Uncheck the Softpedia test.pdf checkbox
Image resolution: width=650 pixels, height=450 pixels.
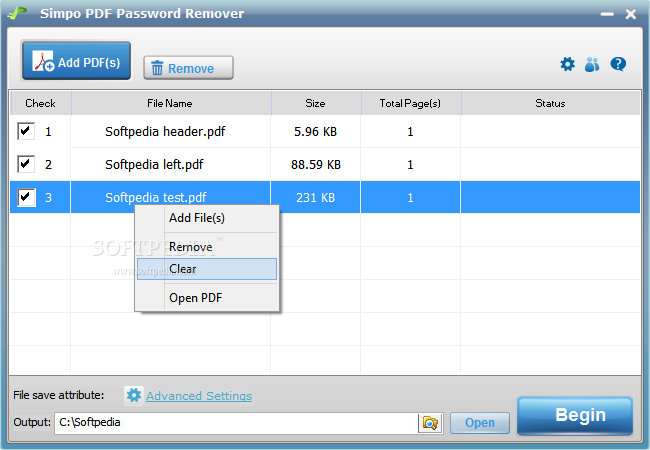(26, 197)
